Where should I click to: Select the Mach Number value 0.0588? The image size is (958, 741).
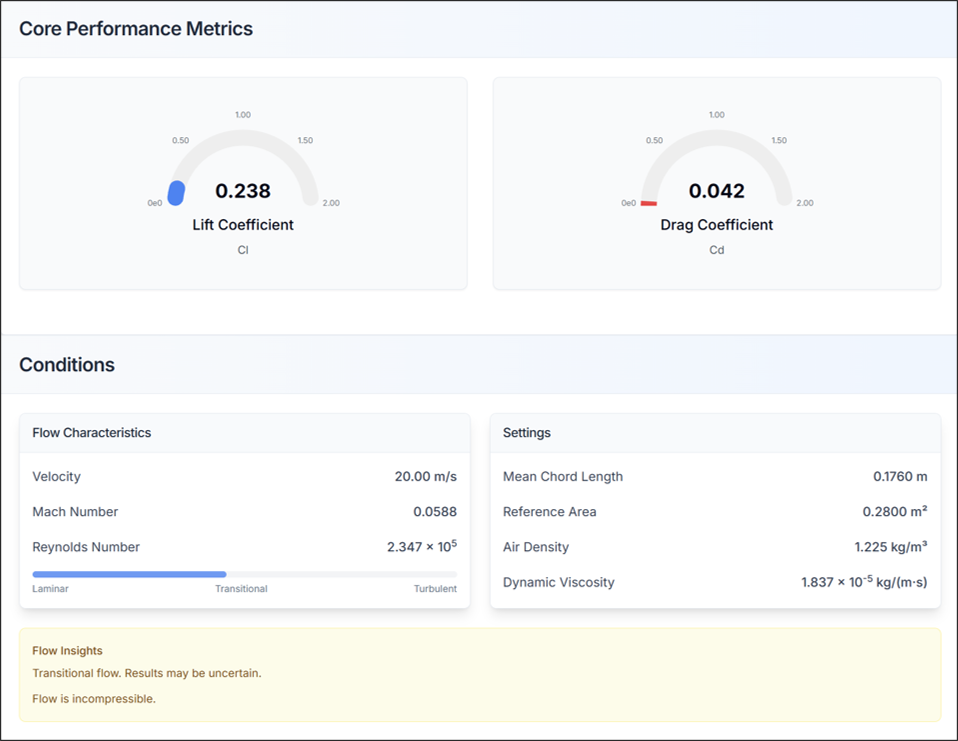point(434,512)
